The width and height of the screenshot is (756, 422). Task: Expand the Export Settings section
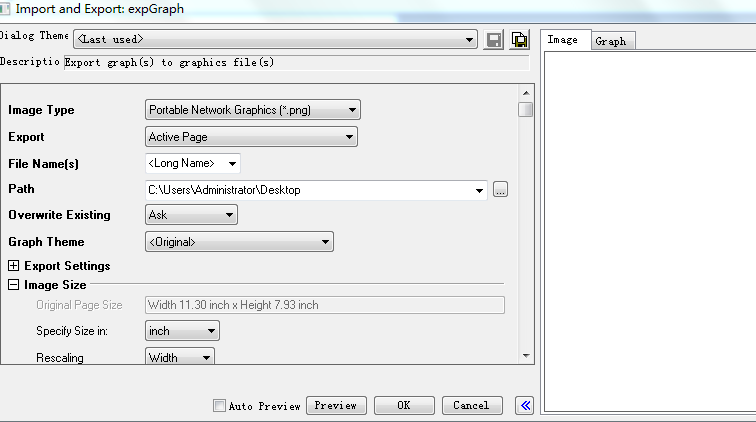point(14,266)
